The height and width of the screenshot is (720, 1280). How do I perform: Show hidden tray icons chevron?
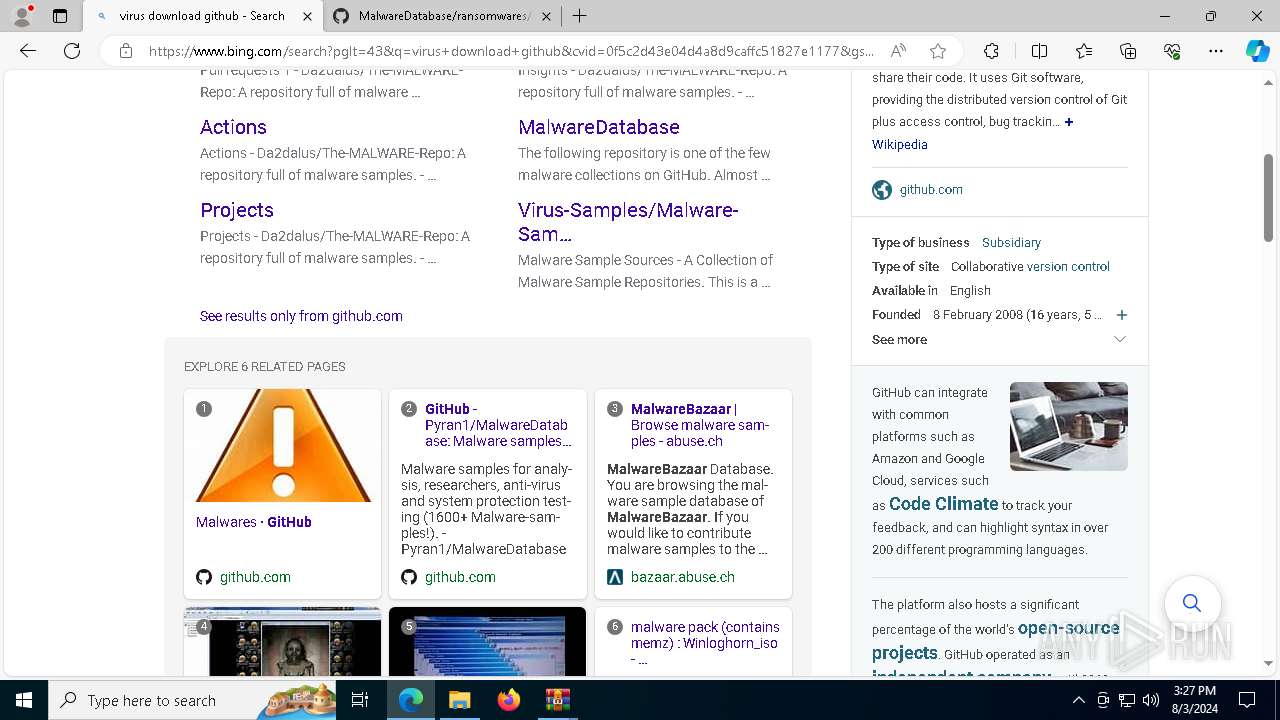click(x=1078, y=700)
